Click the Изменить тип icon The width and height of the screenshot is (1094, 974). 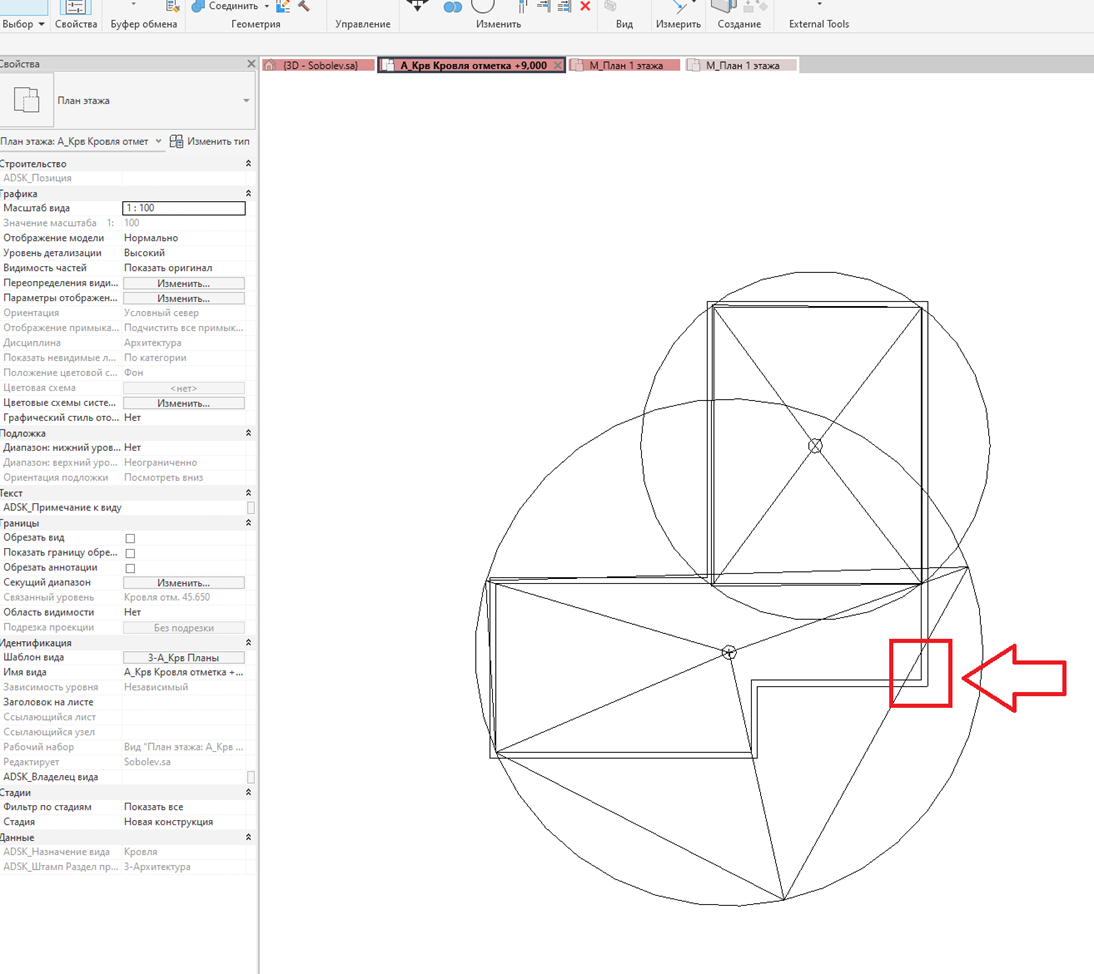tap(177, 141)
